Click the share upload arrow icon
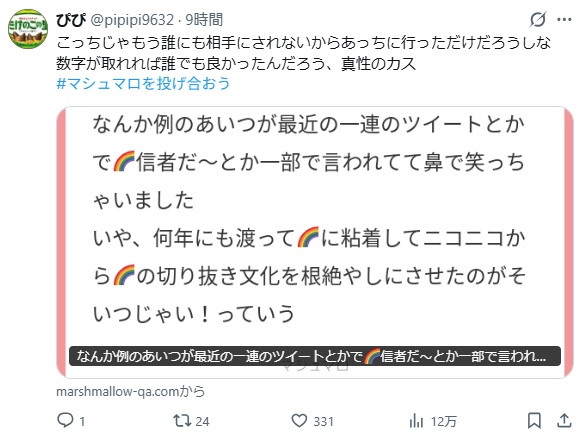The width and height of the screenshot is (584, 437). pyautogui.click(x=564, y=421)
